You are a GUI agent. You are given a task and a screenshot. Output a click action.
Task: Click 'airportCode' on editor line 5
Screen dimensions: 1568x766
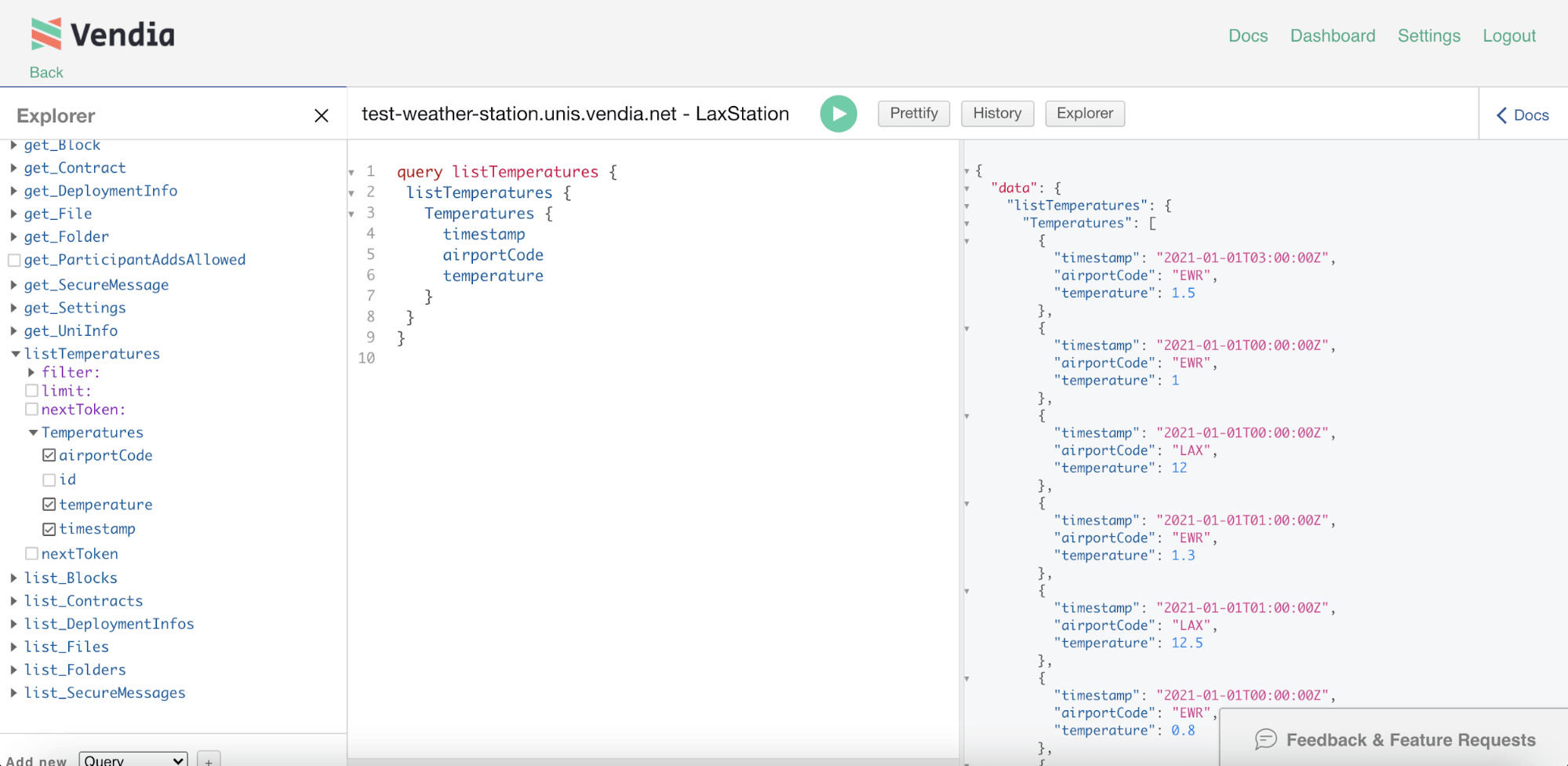[x=493, y=255]
